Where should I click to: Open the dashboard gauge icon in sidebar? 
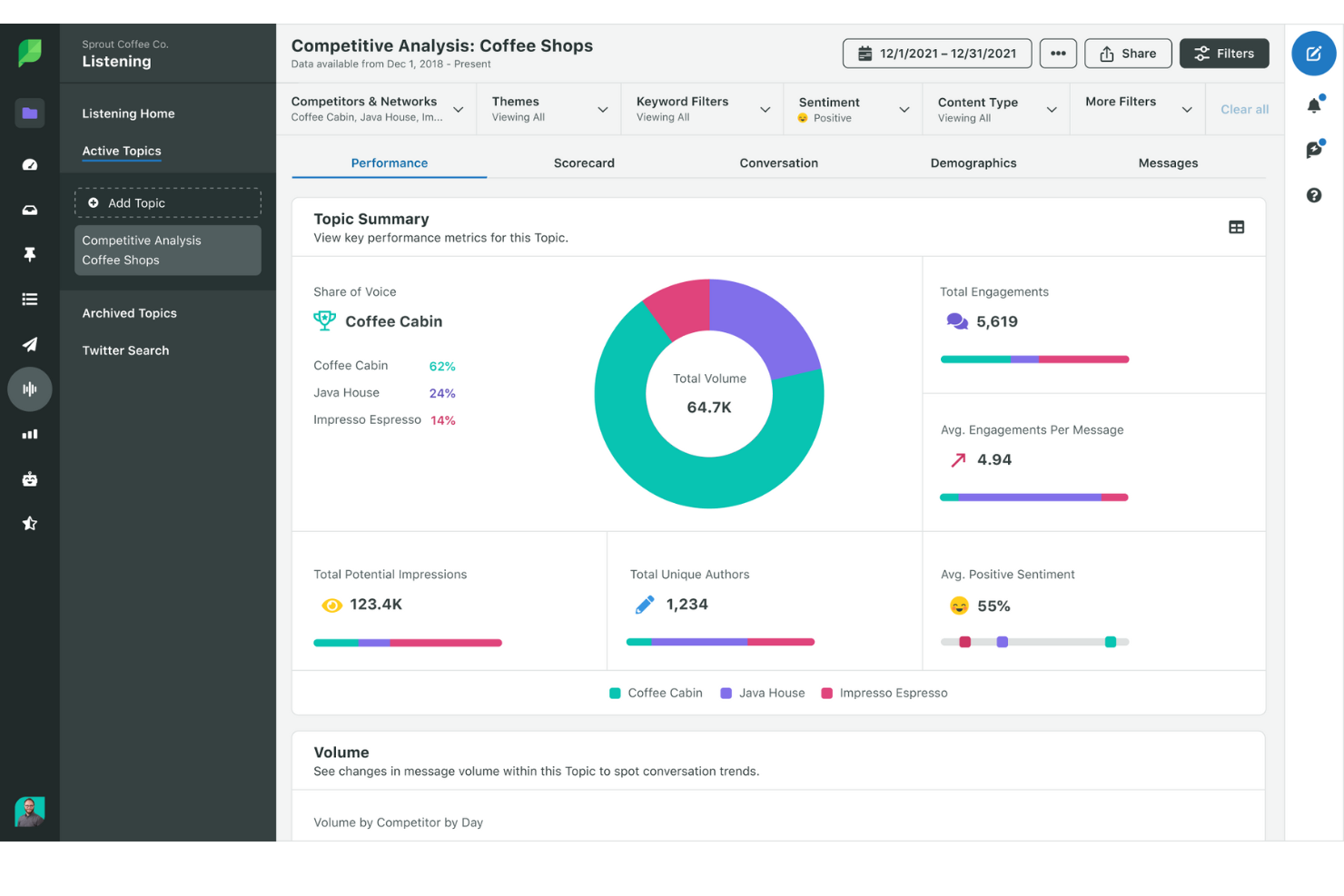click(30, 164)
